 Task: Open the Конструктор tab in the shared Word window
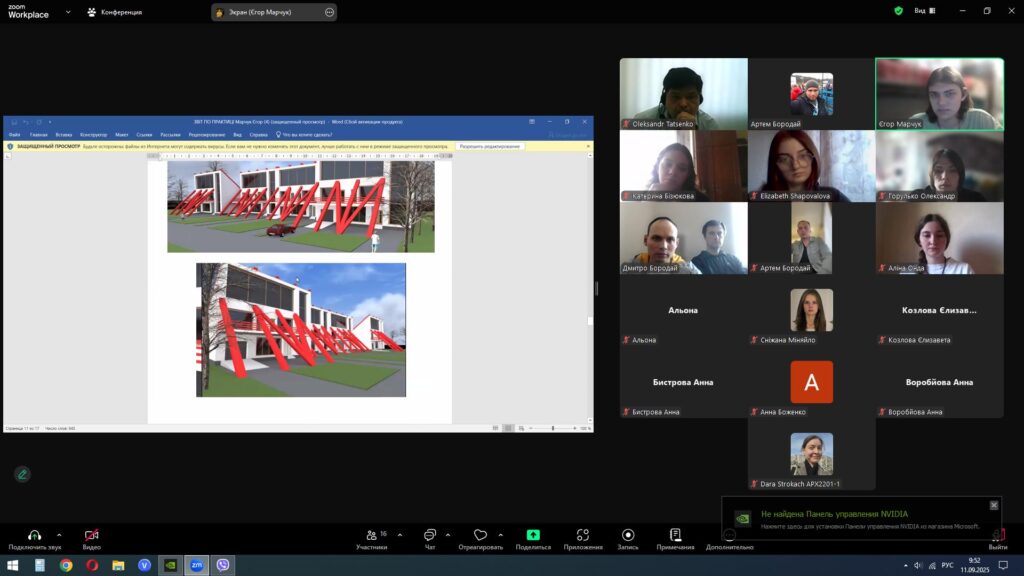coord(93,135)
